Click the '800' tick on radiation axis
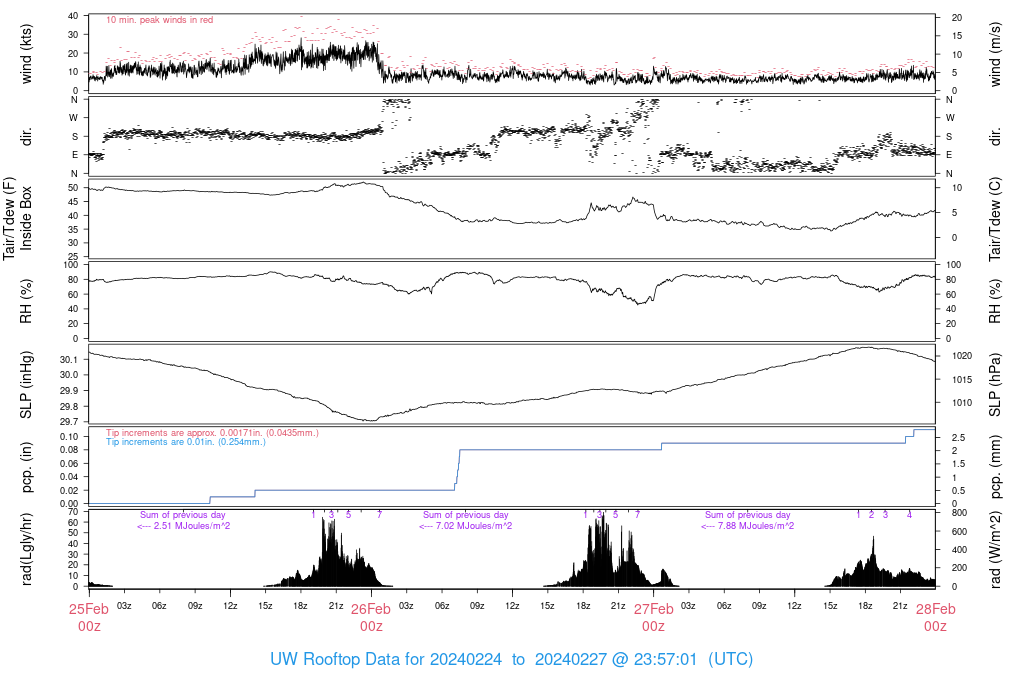Image resolution: width=1024 pixels, height=700 pixels. tap(959, 513)
